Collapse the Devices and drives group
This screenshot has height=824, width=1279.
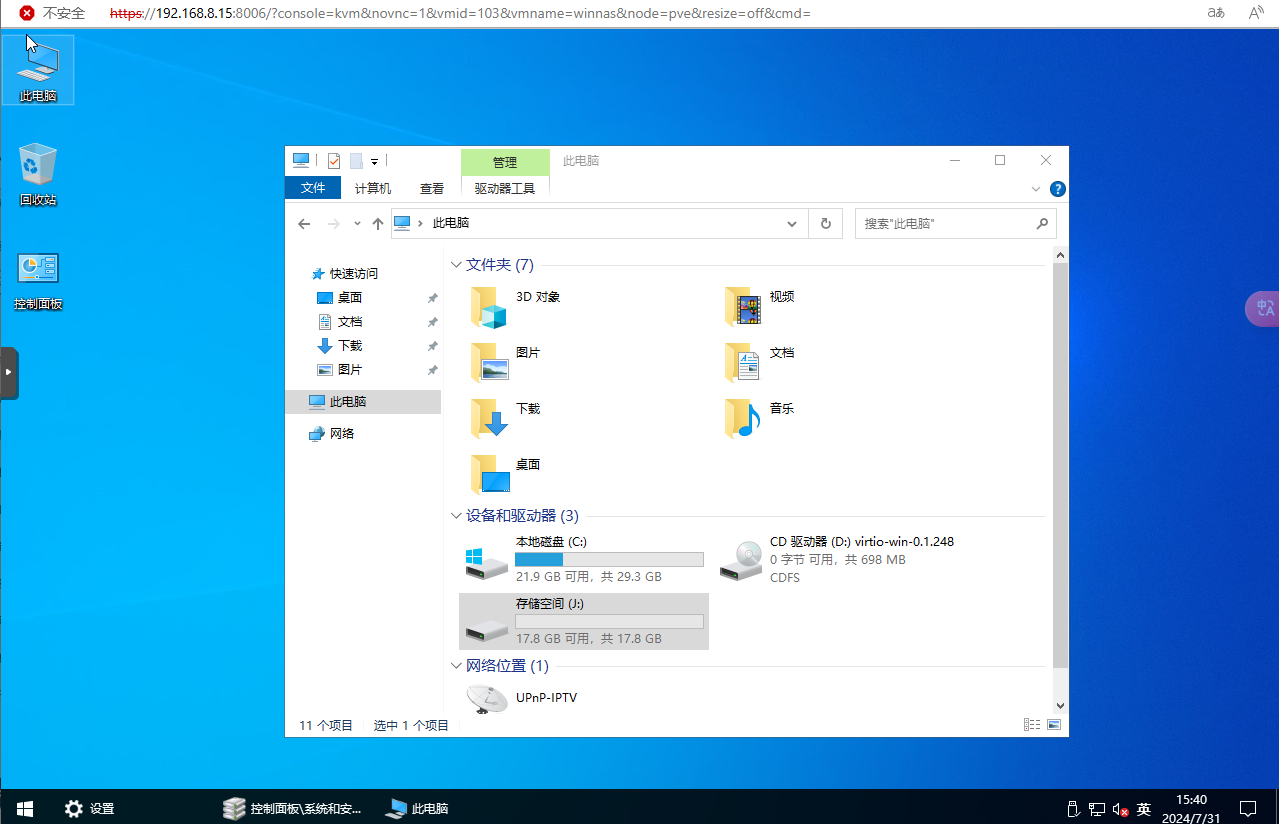457,516
